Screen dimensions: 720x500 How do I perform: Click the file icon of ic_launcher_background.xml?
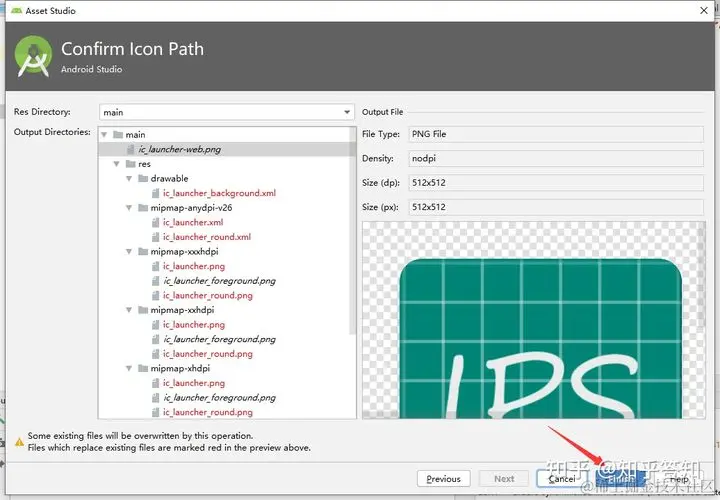(x=156, y=193)
